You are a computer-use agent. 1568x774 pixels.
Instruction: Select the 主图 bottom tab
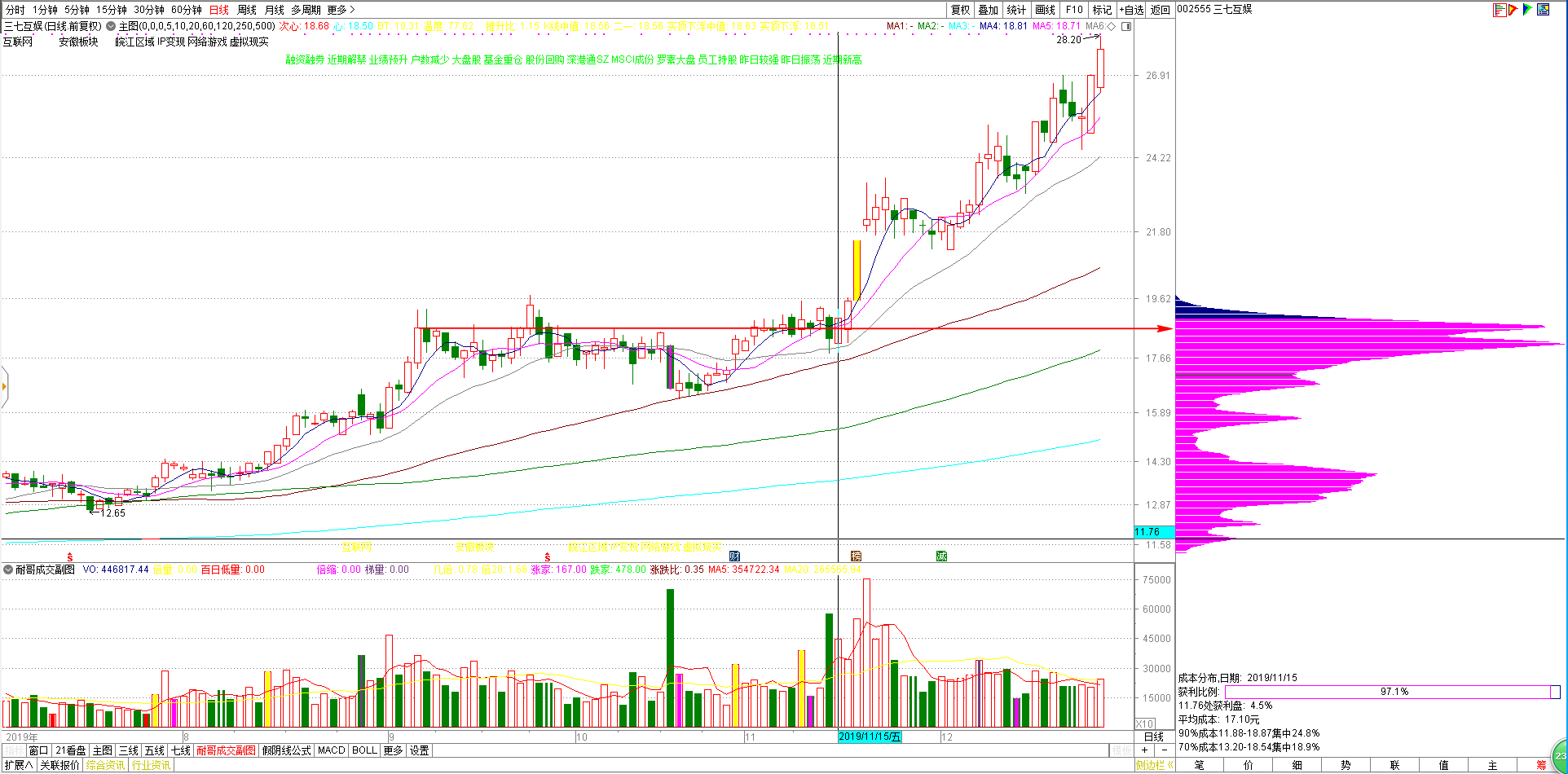(103, 750)
